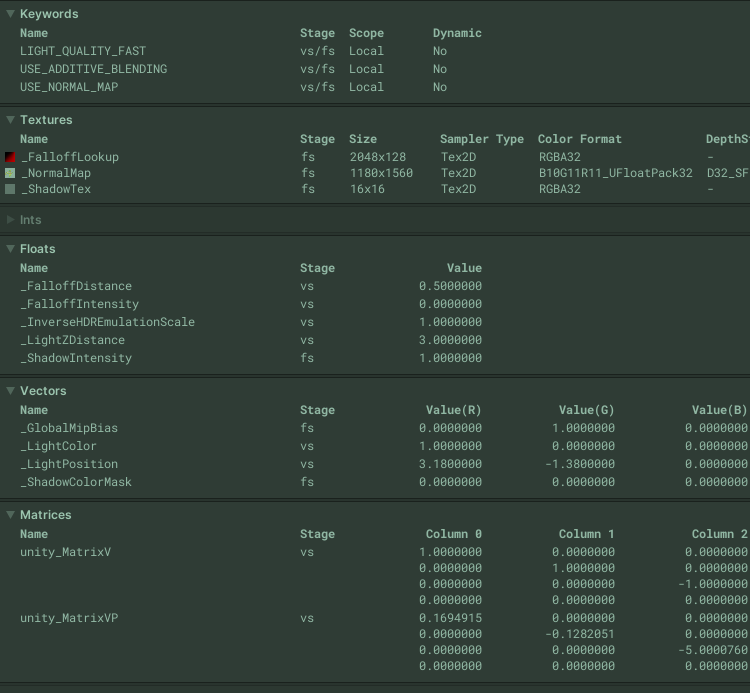Collapse the Keywords section

[11, 14]
